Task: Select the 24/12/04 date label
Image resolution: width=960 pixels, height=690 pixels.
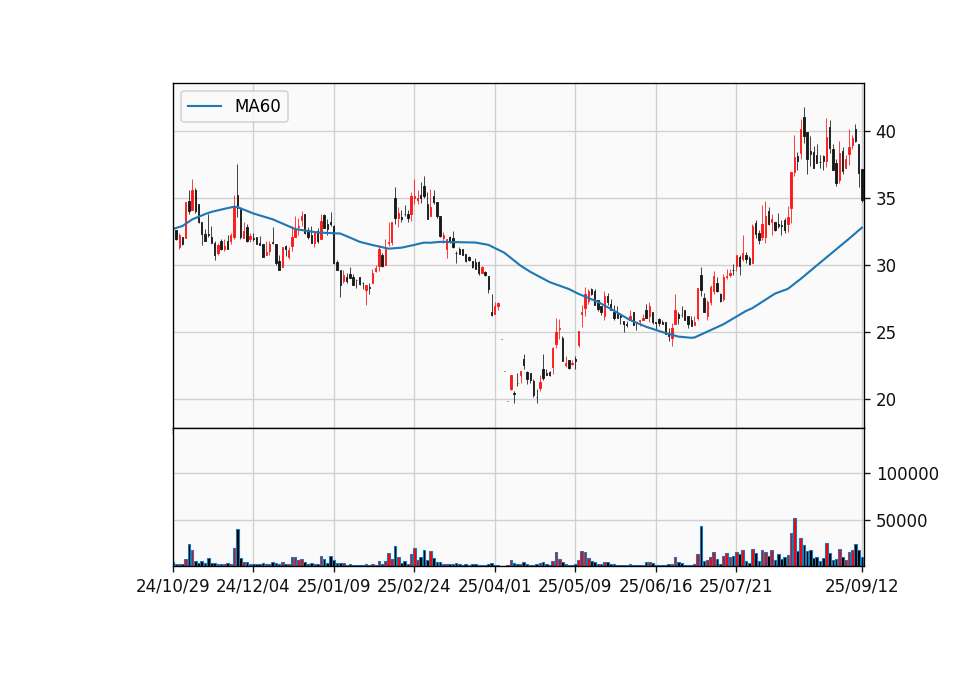Action: [x=253, y=586]
